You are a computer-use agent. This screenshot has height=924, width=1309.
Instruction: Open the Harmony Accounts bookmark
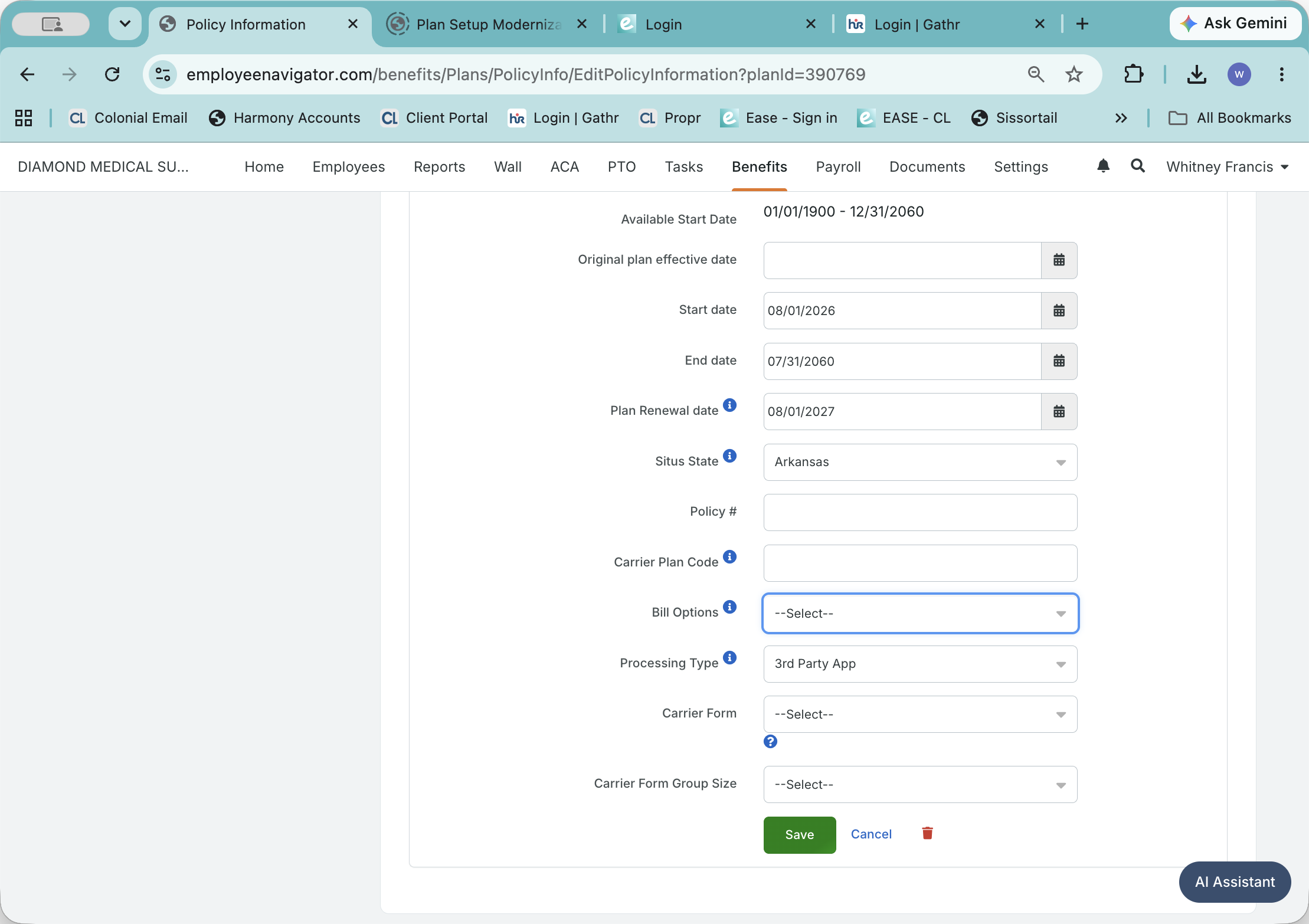(284, 118)
